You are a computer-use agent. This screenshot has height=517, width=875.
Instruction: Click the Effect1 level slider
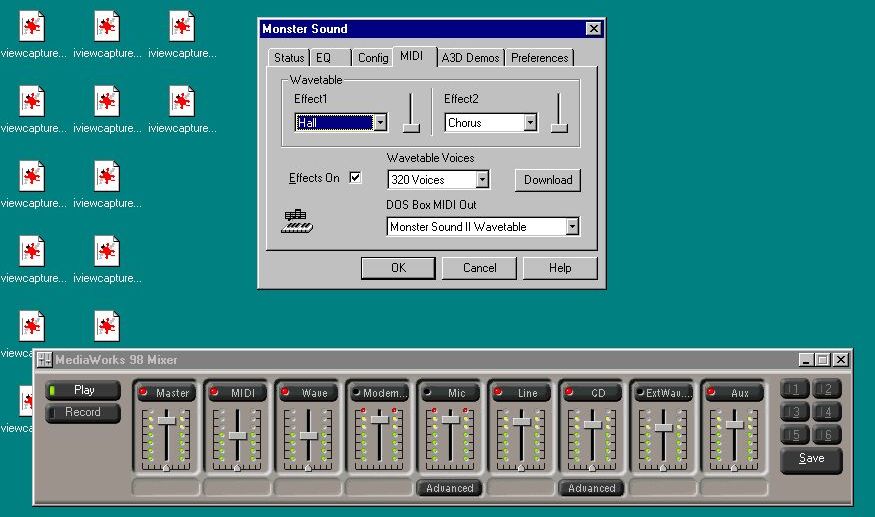click(411, 128)
